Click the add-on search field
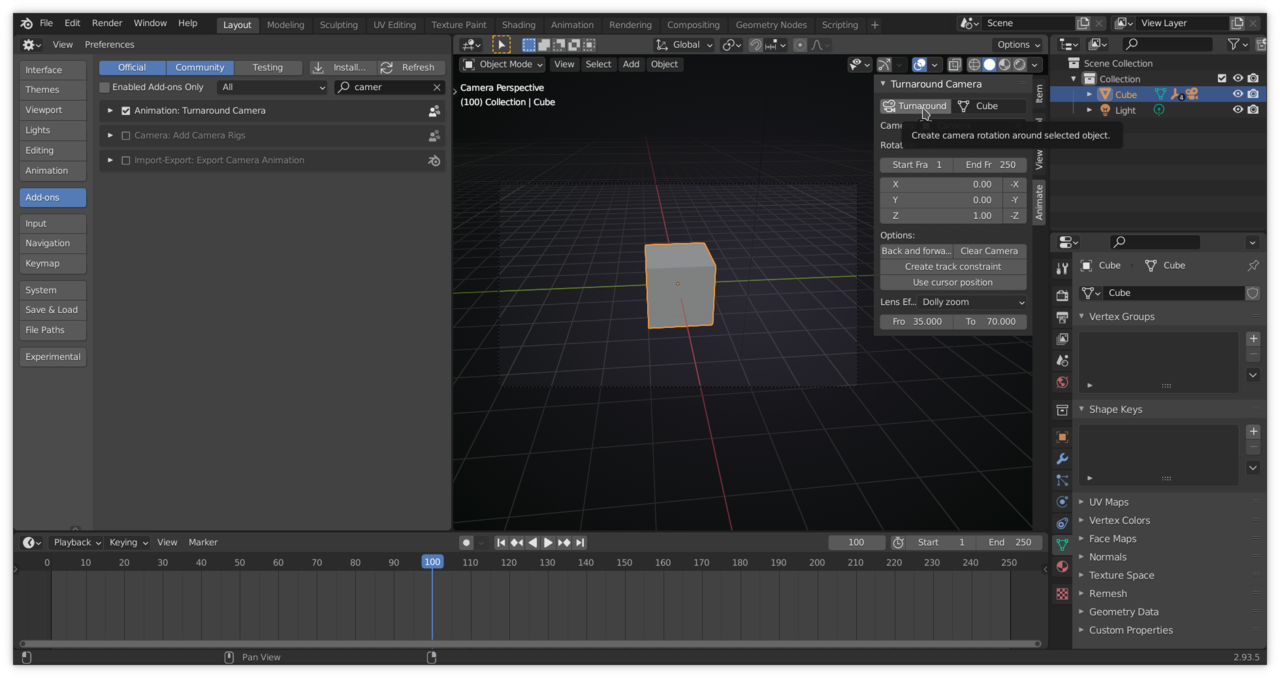 click(x=389, y=87)
